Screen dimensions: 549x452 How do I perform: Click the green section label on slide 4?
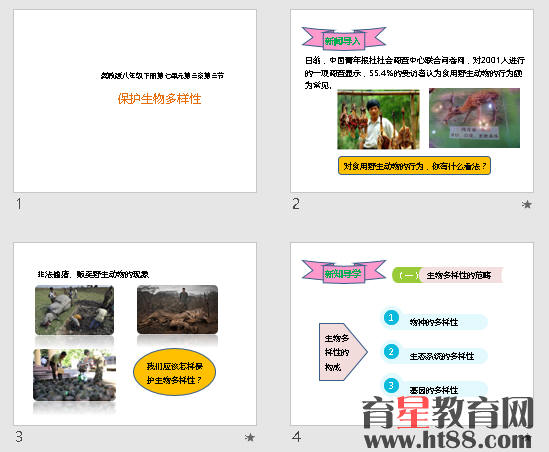[406, 275]
